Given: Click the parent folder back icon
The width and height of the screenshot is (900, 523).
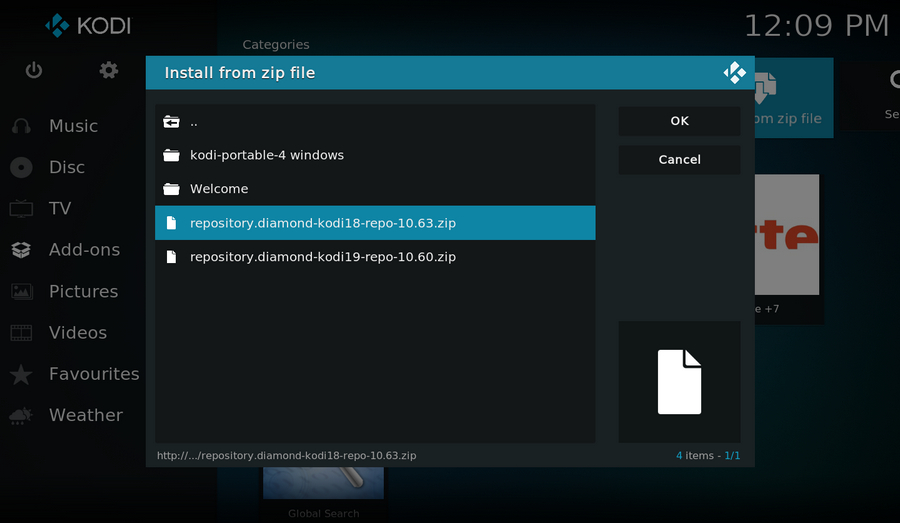Looking at the screenshot, I should click(x=171, y=122).
